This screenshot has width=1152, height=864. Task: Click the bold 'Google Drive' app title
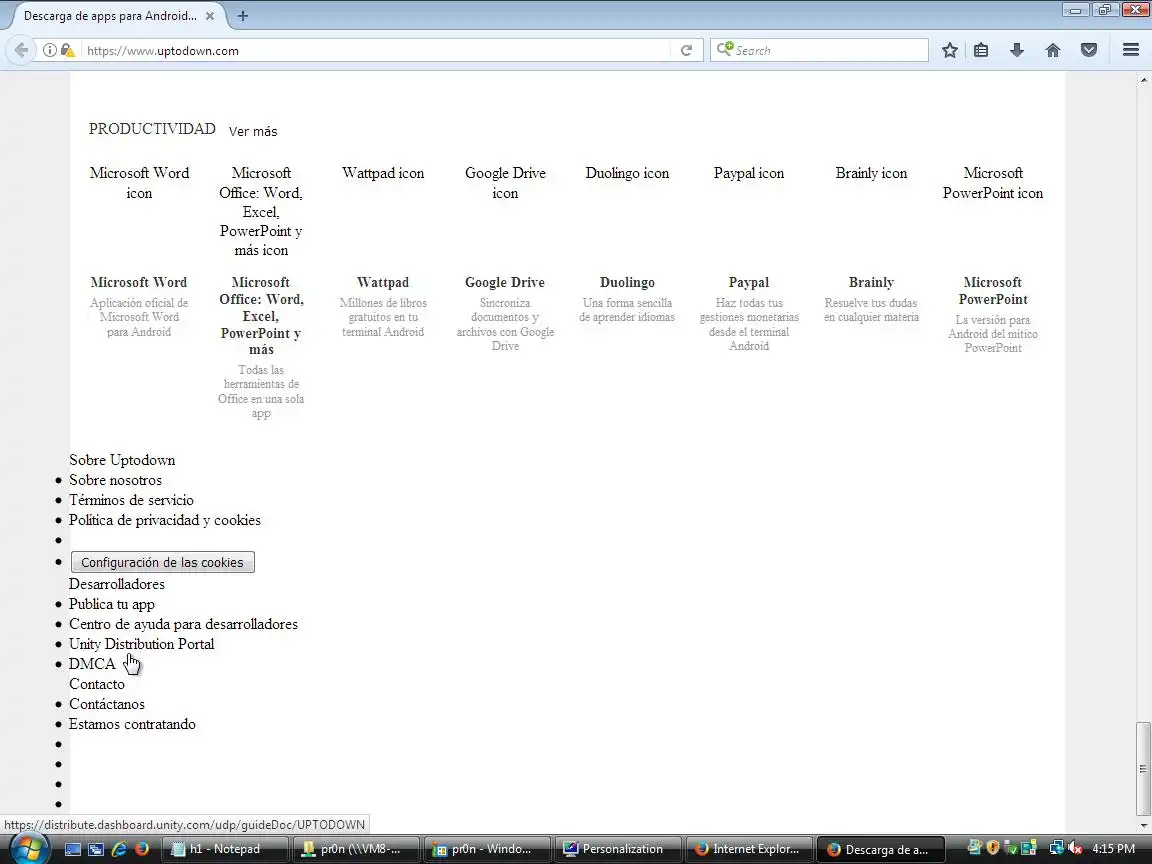coord(505,282)
